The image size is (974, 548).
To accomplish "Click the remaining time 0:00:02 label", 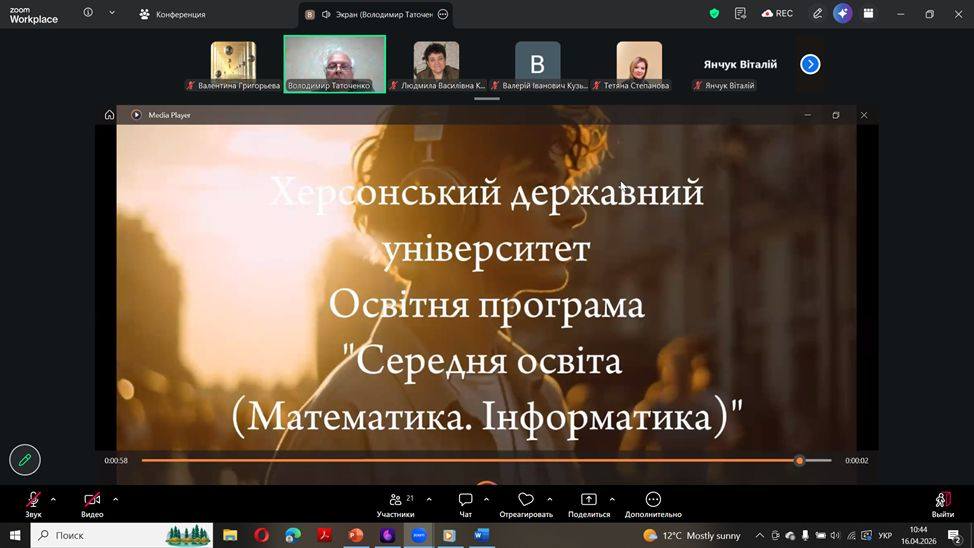I will click(857, 461).
